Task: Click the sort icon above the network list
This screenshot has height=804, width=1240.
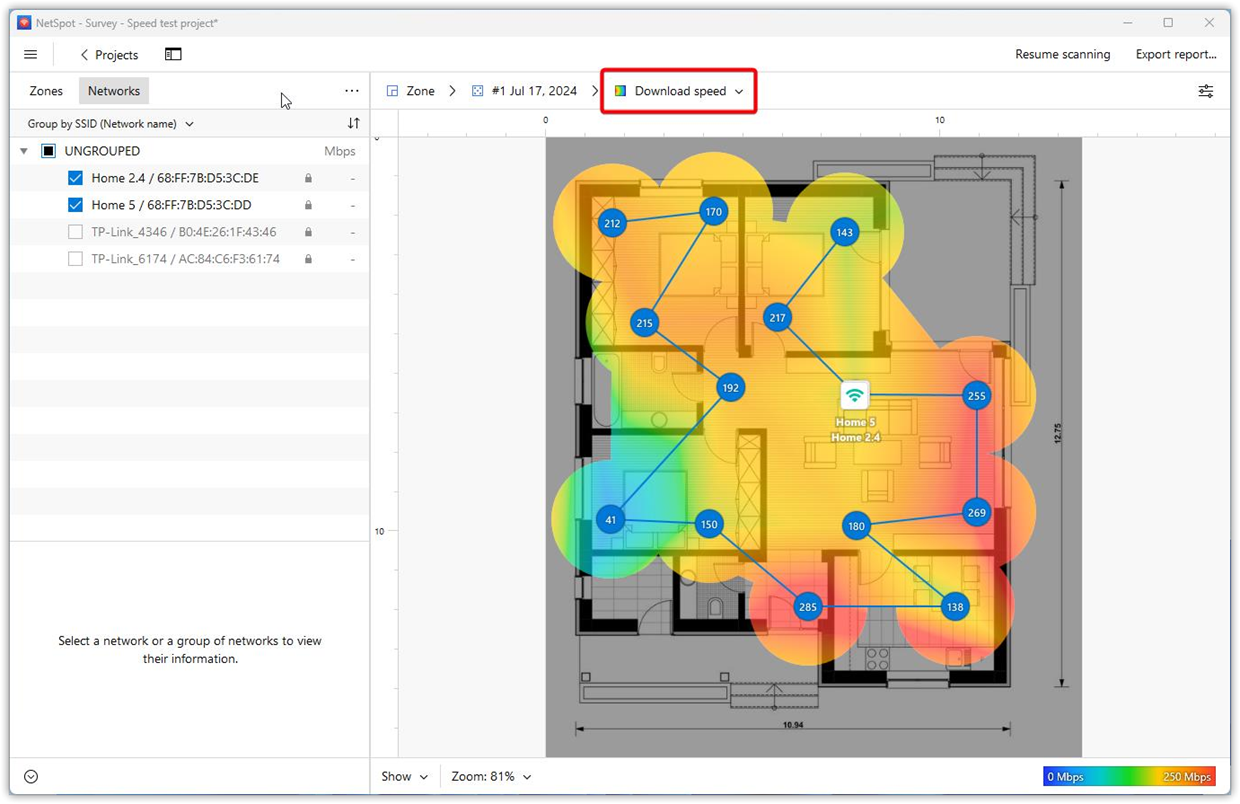Action: [x=353, y=122]
